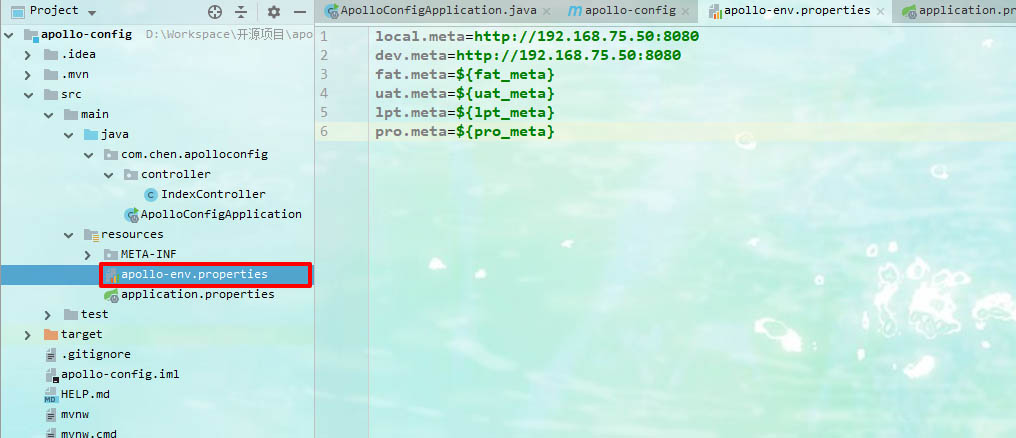
Task: Switch to apollo-config pom tab
Action: point(630,11)
